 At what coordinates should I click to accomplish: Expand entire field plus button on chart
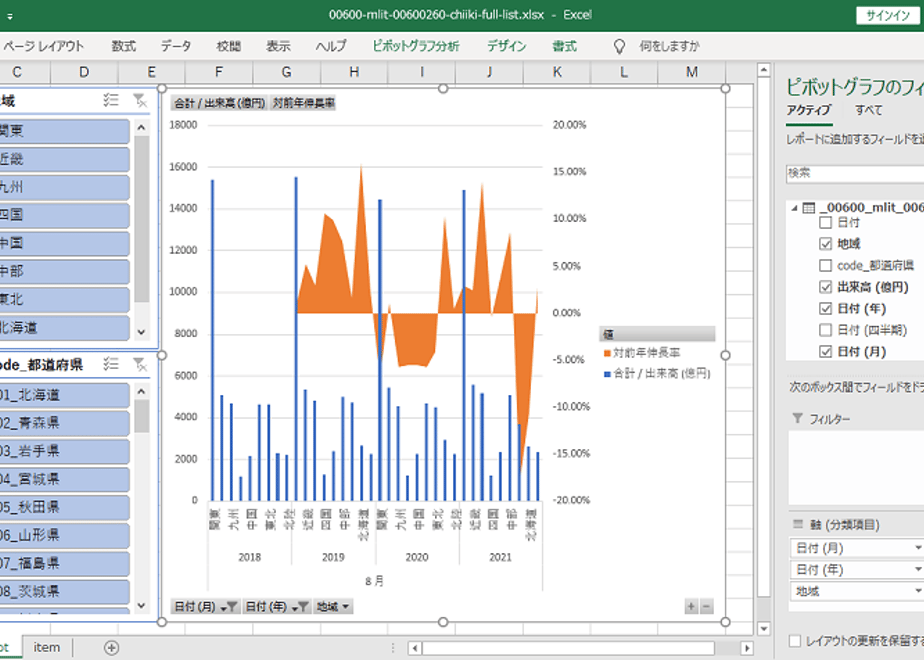691,606
